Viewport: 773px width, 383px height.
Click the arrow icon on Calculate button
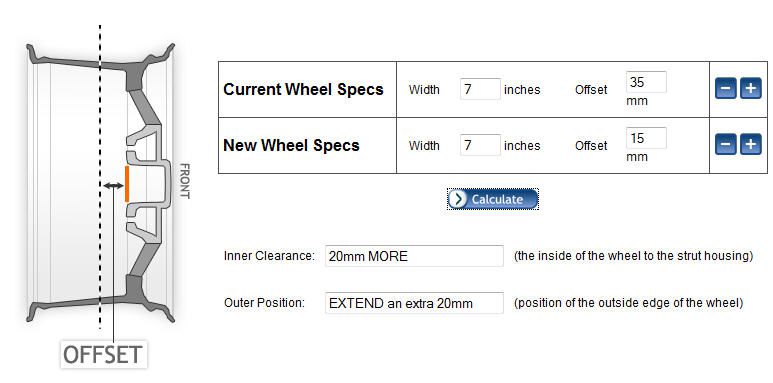coord(458,199)
